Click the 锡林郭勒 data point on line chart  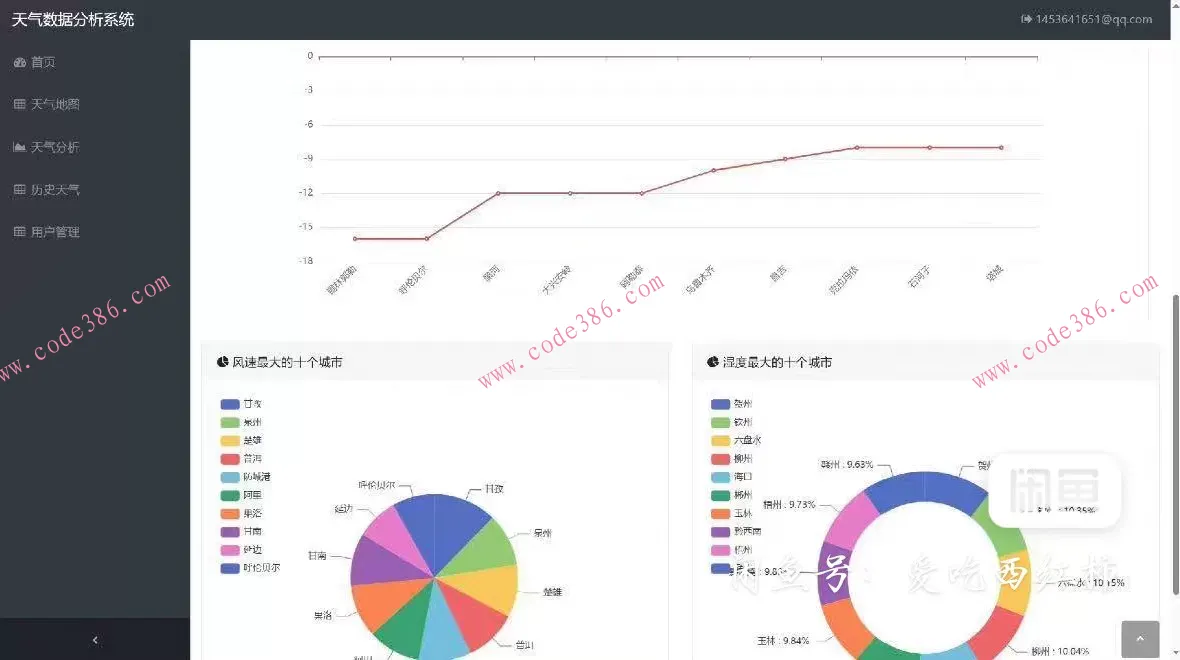click(355, 239)
